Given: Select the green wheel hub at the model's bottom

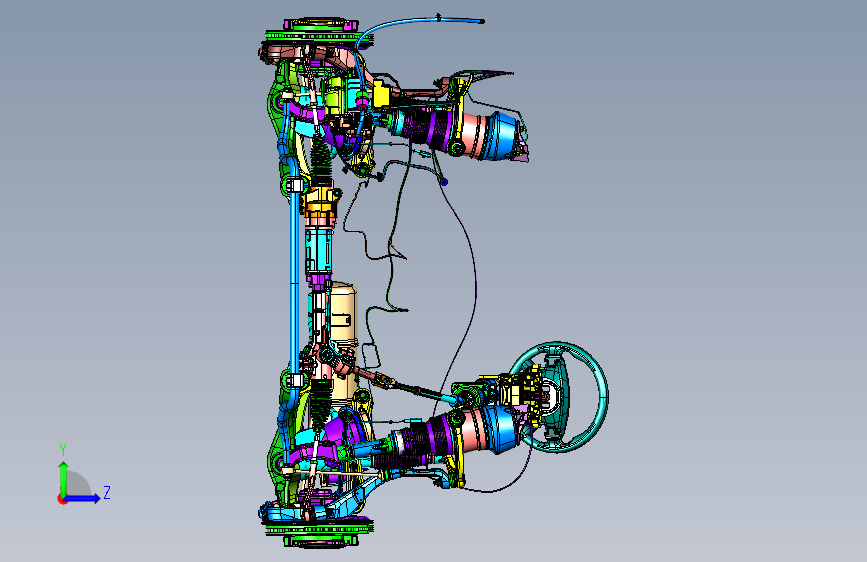Looking at the screenshot, I should click(x=320, y=533).
